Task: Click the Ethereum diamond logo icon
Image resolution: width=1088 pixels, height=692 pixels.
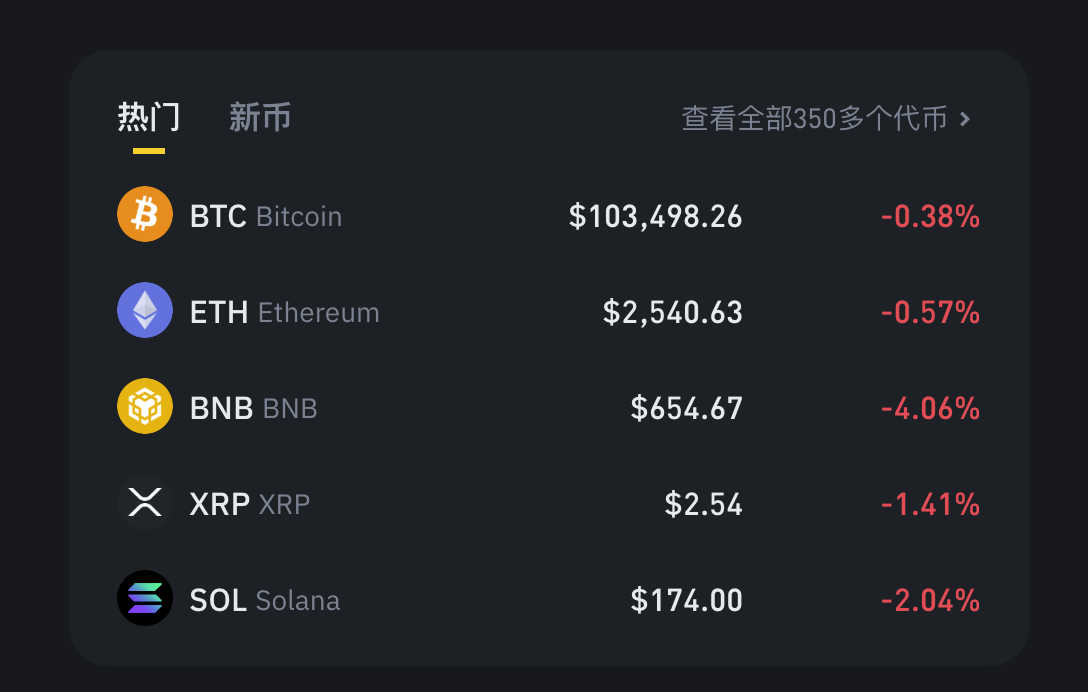Action: (x=144, y=310)
